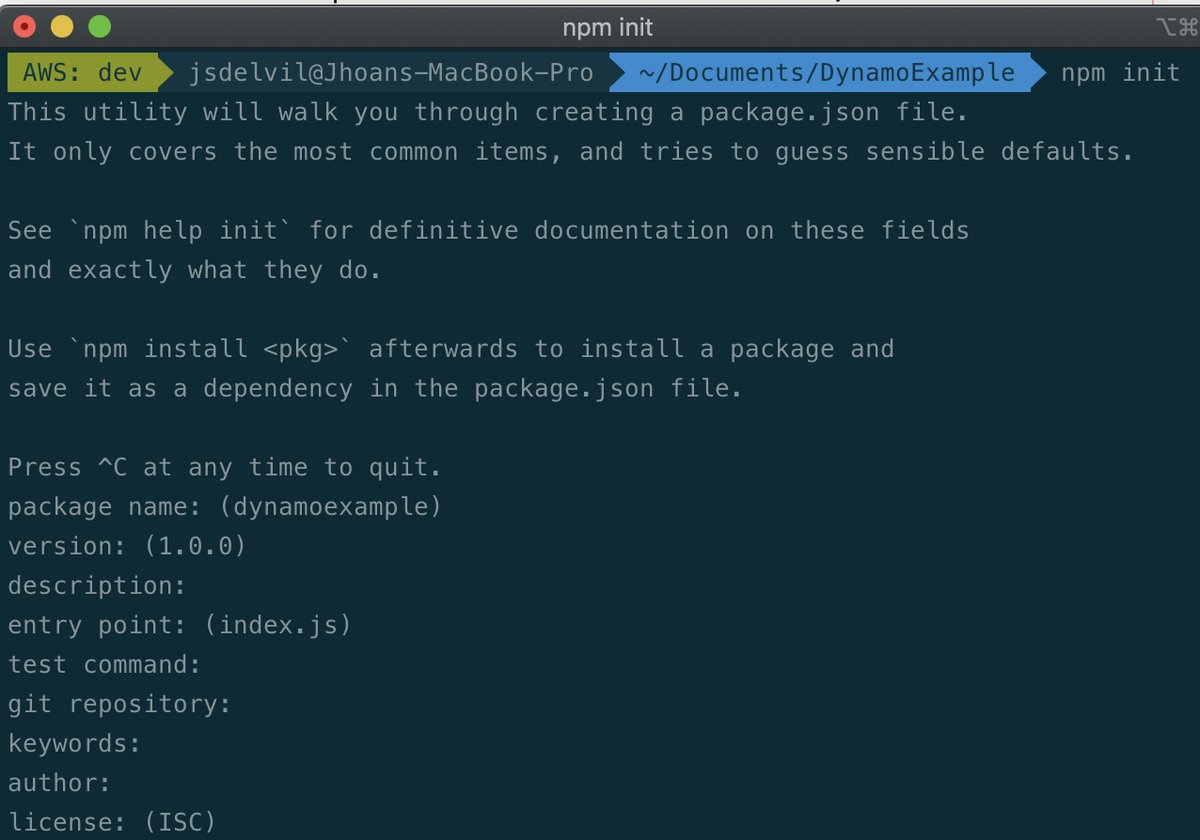
Task: Click the author: prompt line
Action: click(60, 782)
